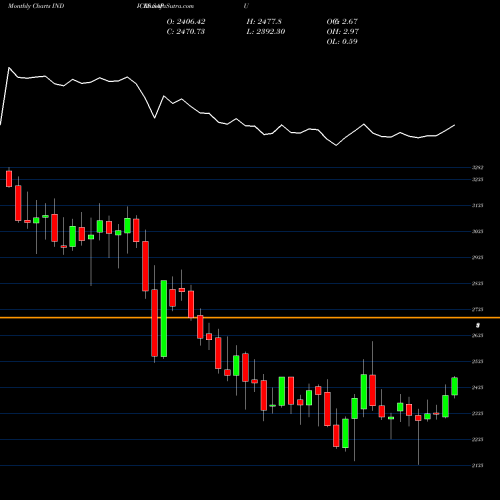500x500 pixels.
Task: Click the "Monthly Charts IND" title text
Action: tap(36, 6)
